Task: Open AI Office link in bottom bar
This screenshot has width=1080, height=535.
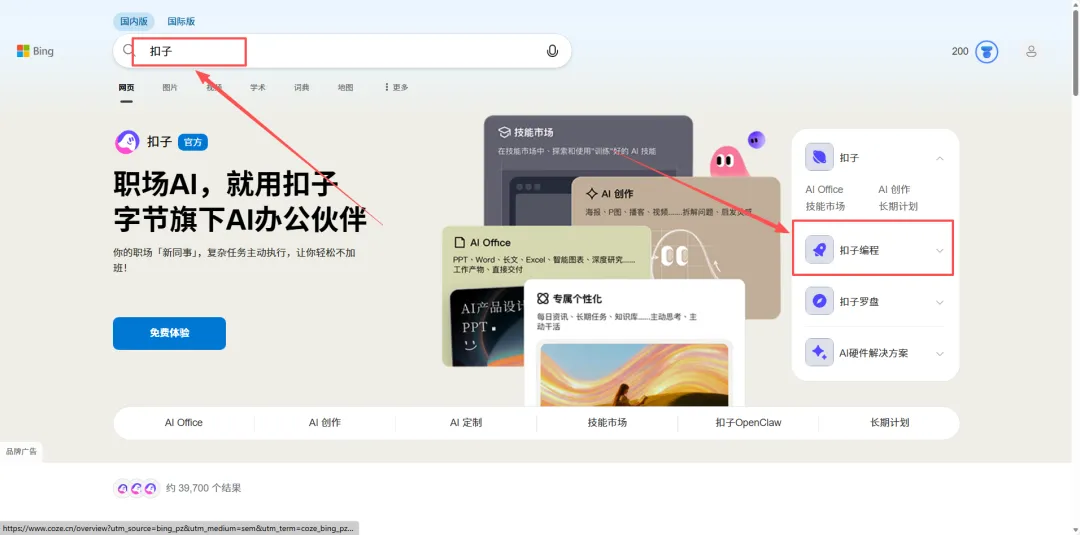Action: (184, 423)
